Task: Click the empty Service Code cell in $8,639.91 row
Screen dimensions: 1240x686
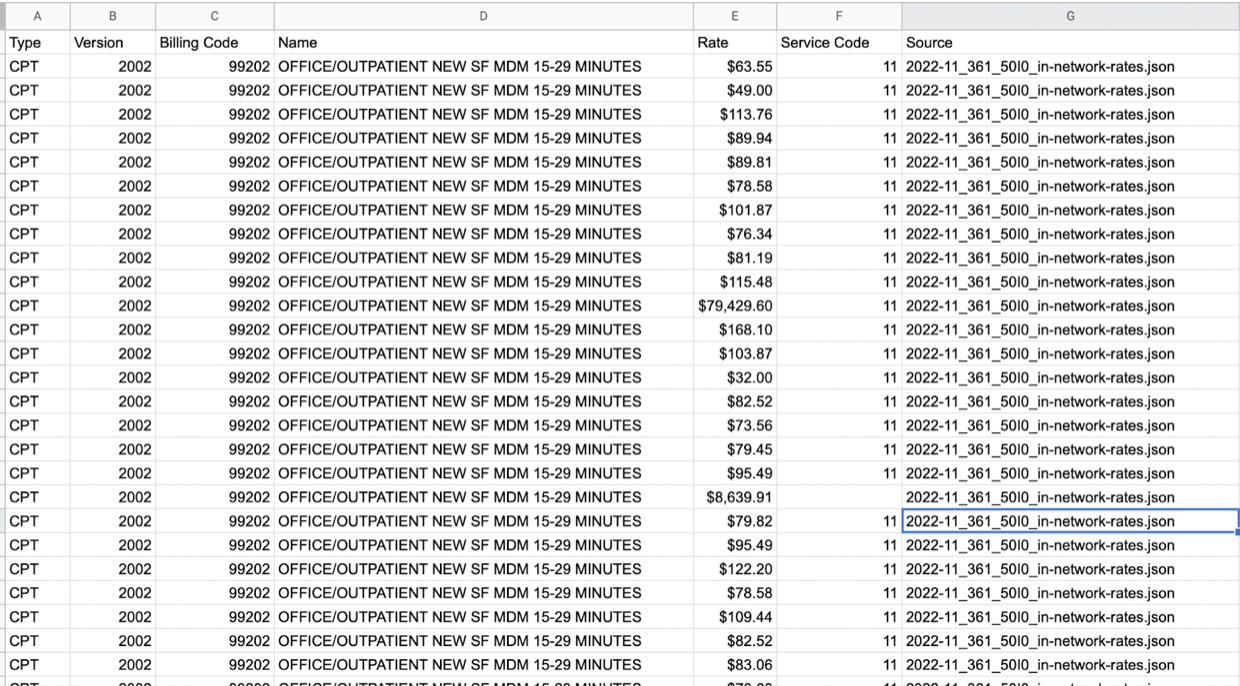Action: coord(839,497)
